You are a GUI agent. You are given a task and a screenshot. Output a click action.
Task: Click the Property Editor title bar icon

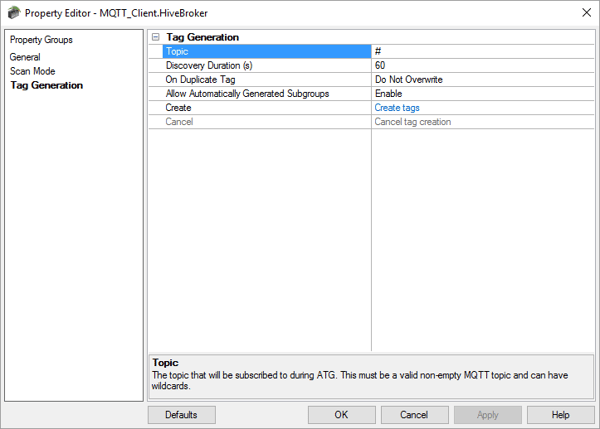(15, 12)
